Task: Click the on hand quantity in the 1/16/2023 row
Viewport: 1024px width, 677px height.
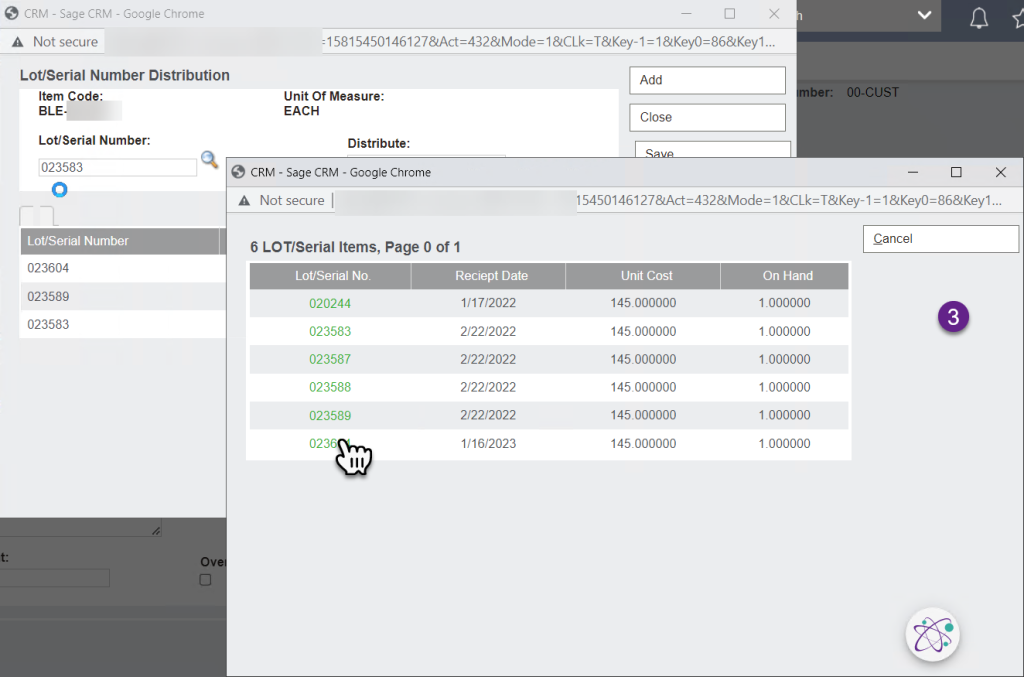Action: pos(784,444)
